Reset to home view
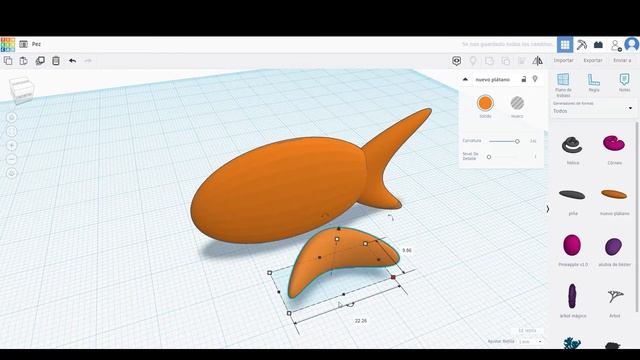This screenshot has width=640, height=360. [x=12, y=118]
